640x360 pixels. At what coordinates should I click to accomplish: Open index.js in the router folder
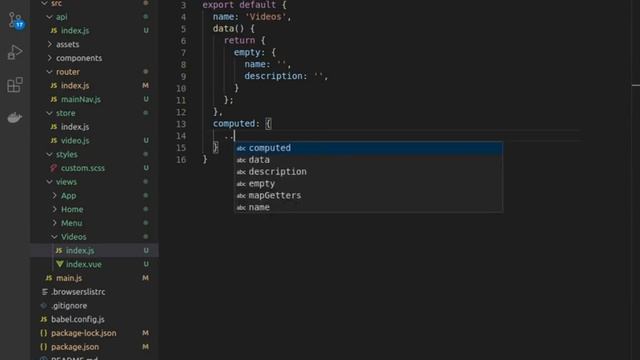pyautogui.click(x=75, y=85)
